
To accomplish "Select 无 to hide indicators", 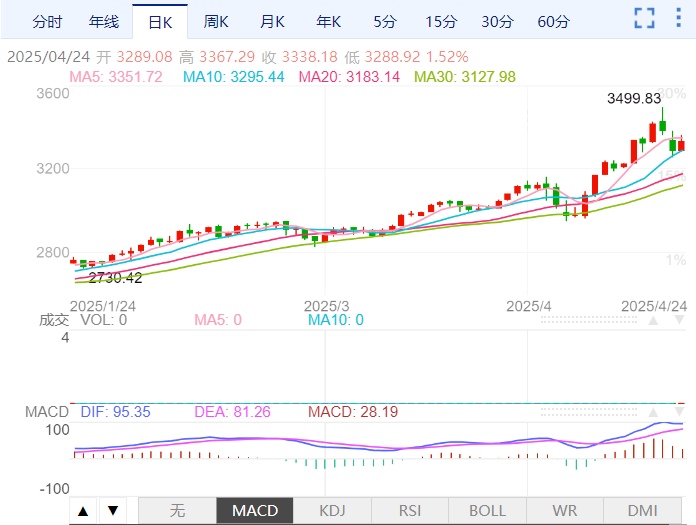I will pos(177,510).
